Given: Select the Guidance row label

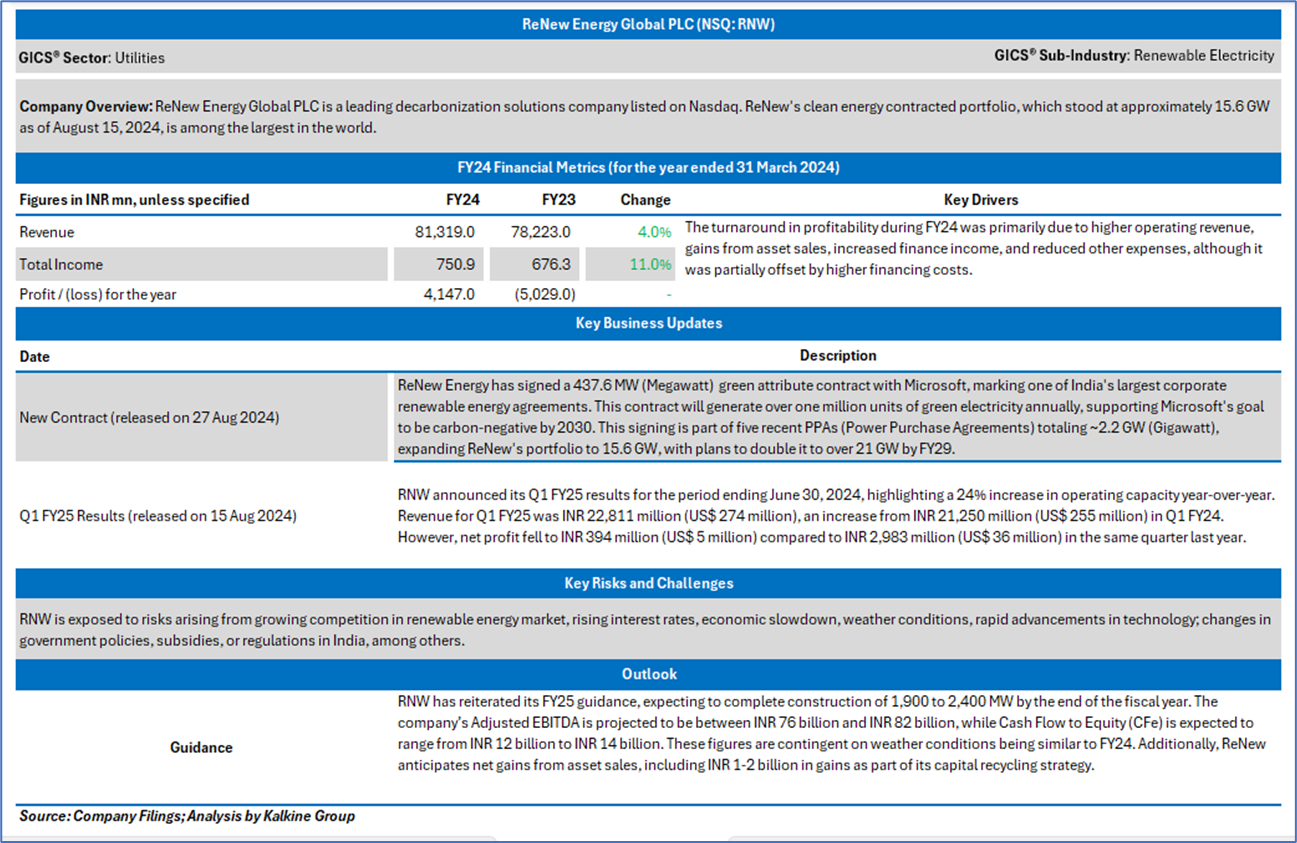Looking at the screenshot, I should (x=201, y=747).
